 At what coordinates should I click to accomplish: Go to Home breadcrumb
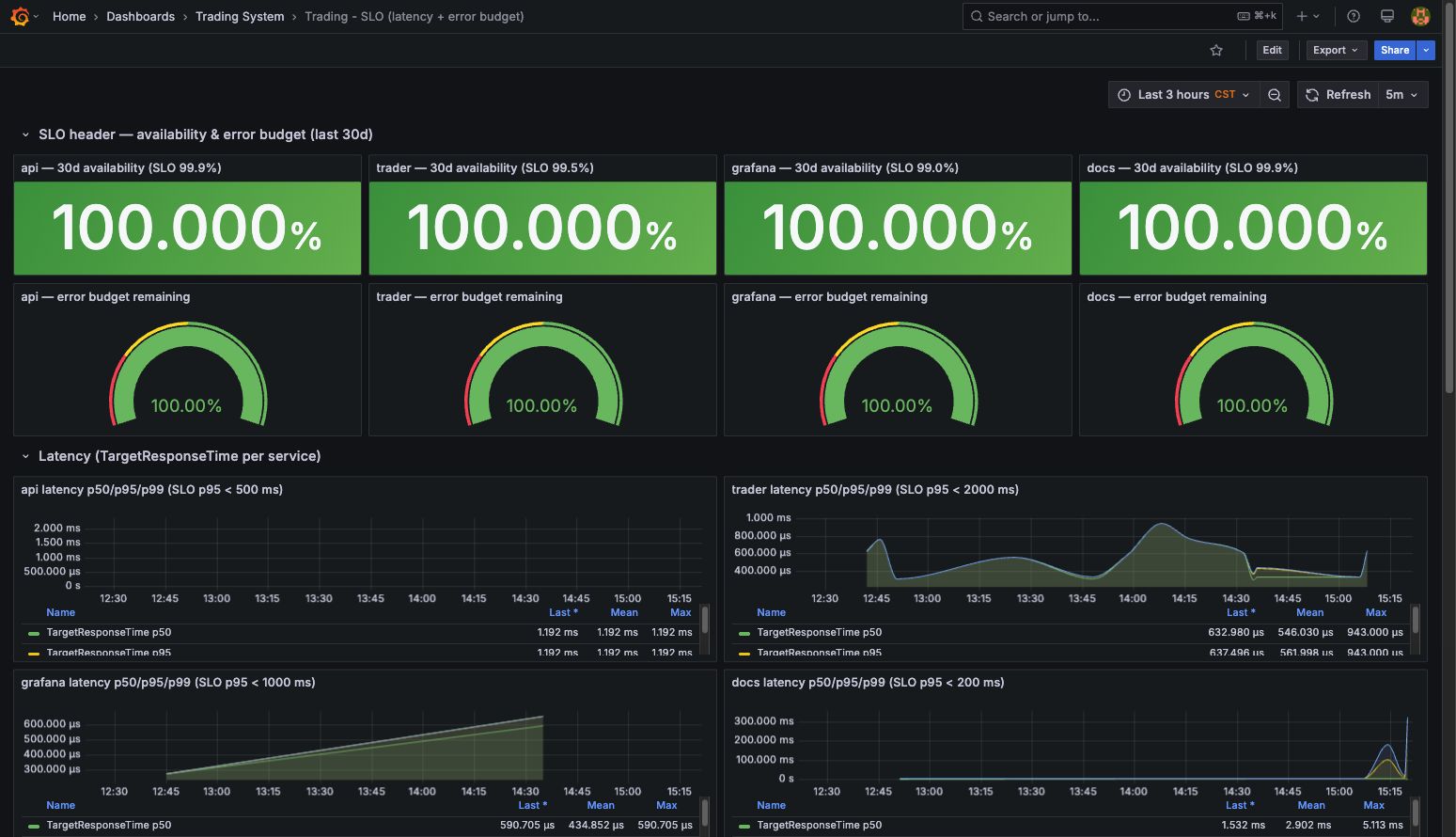pos(69,16)
